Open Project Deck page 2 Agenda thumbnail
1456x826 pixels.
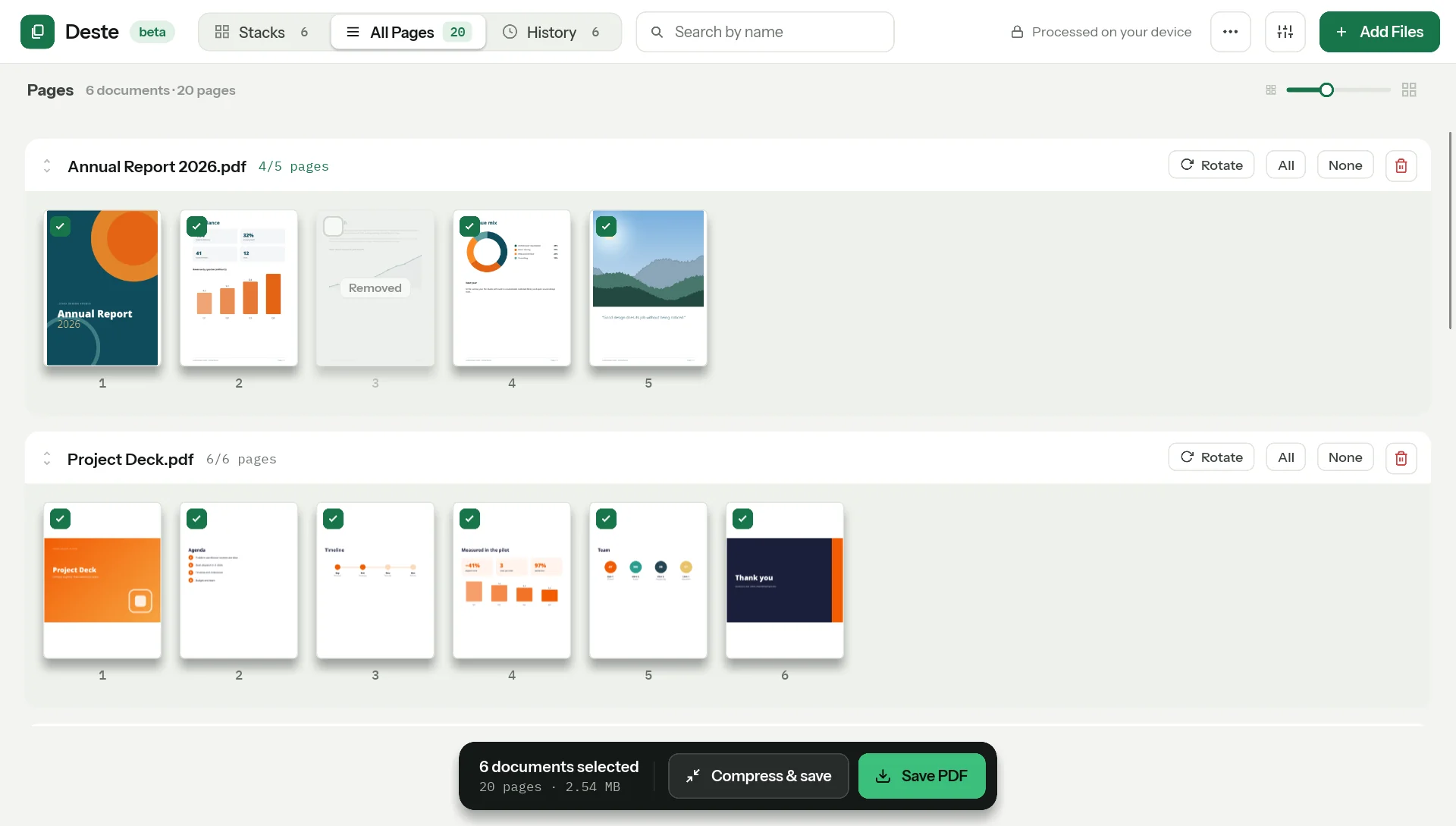[239, 580]
